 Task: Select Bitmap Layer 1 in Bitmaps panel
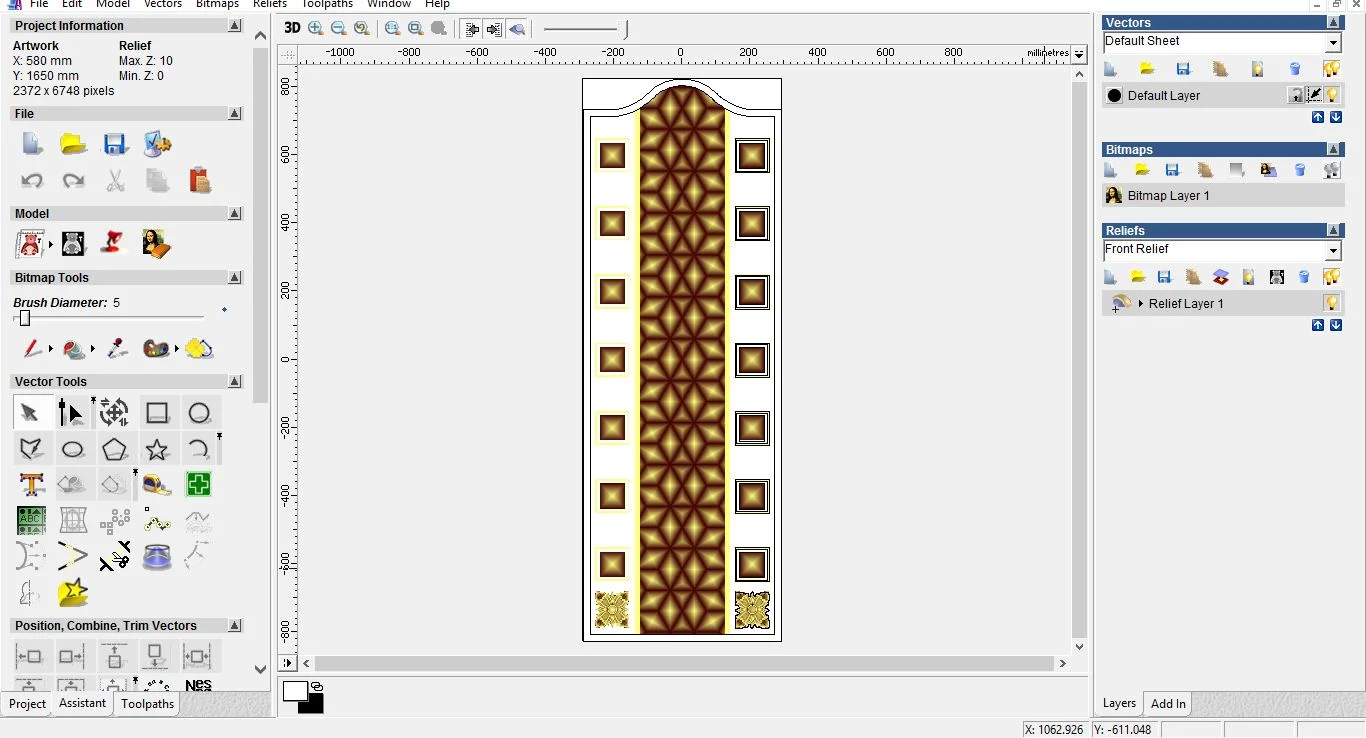[1168, 196]
